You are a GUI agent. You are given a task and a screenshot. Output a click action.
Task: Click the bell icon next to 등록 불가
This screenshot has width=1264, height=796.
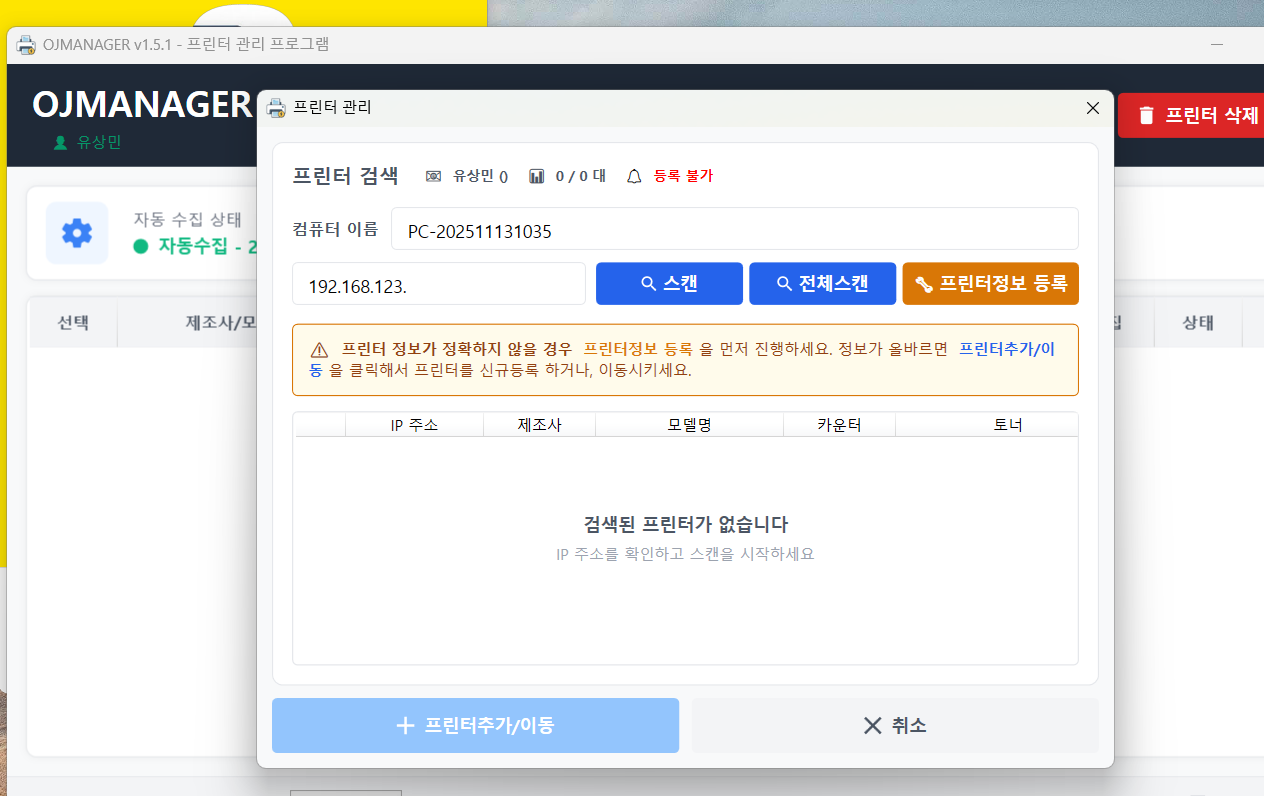(633, 175)
